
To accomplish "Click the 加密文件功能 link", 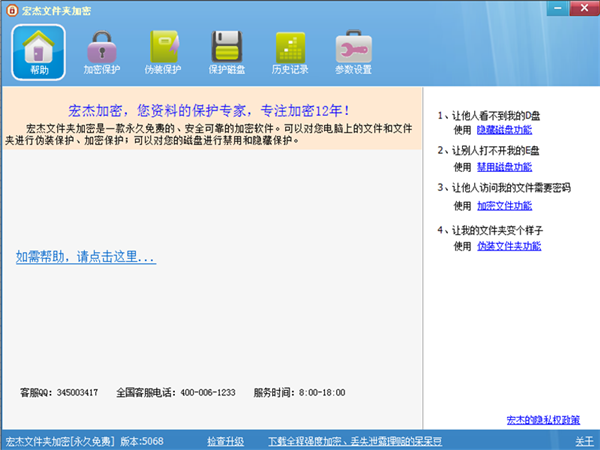I will point(504,205).
